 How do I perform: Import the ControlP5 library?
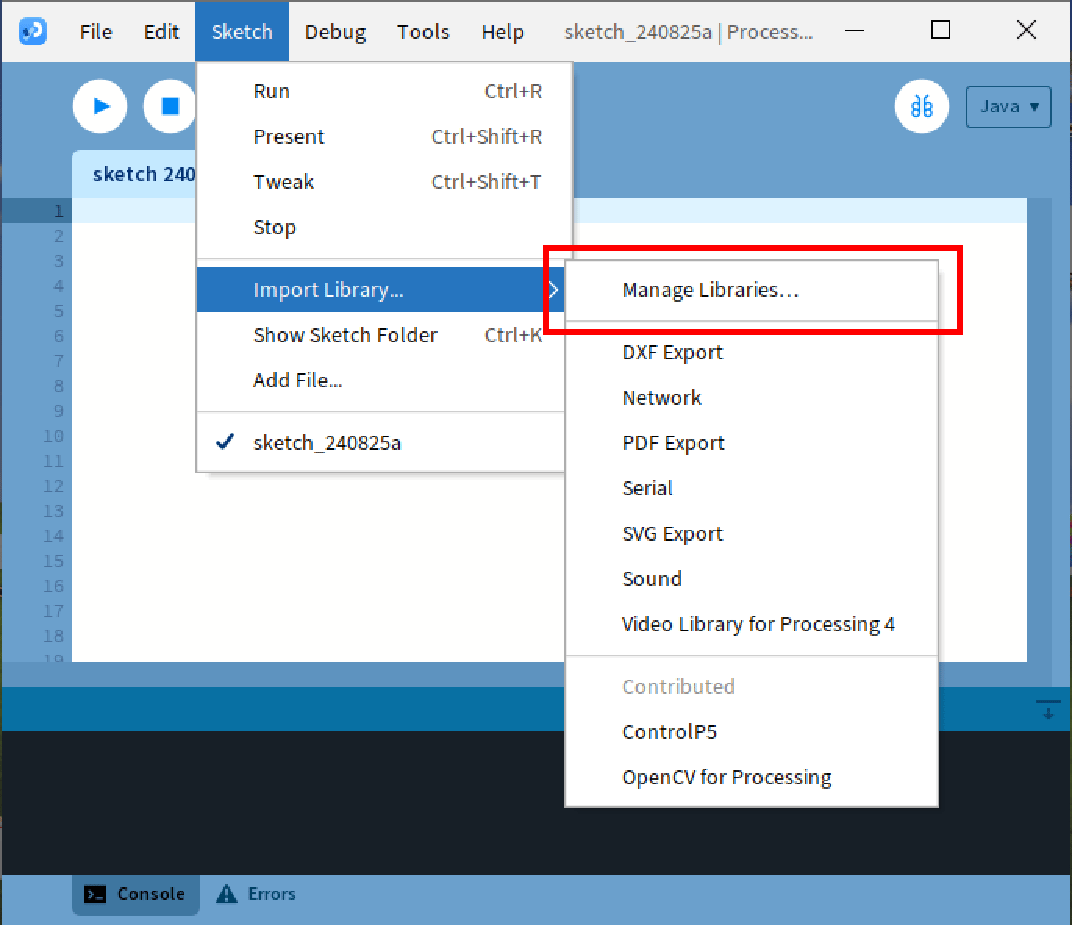751,732
